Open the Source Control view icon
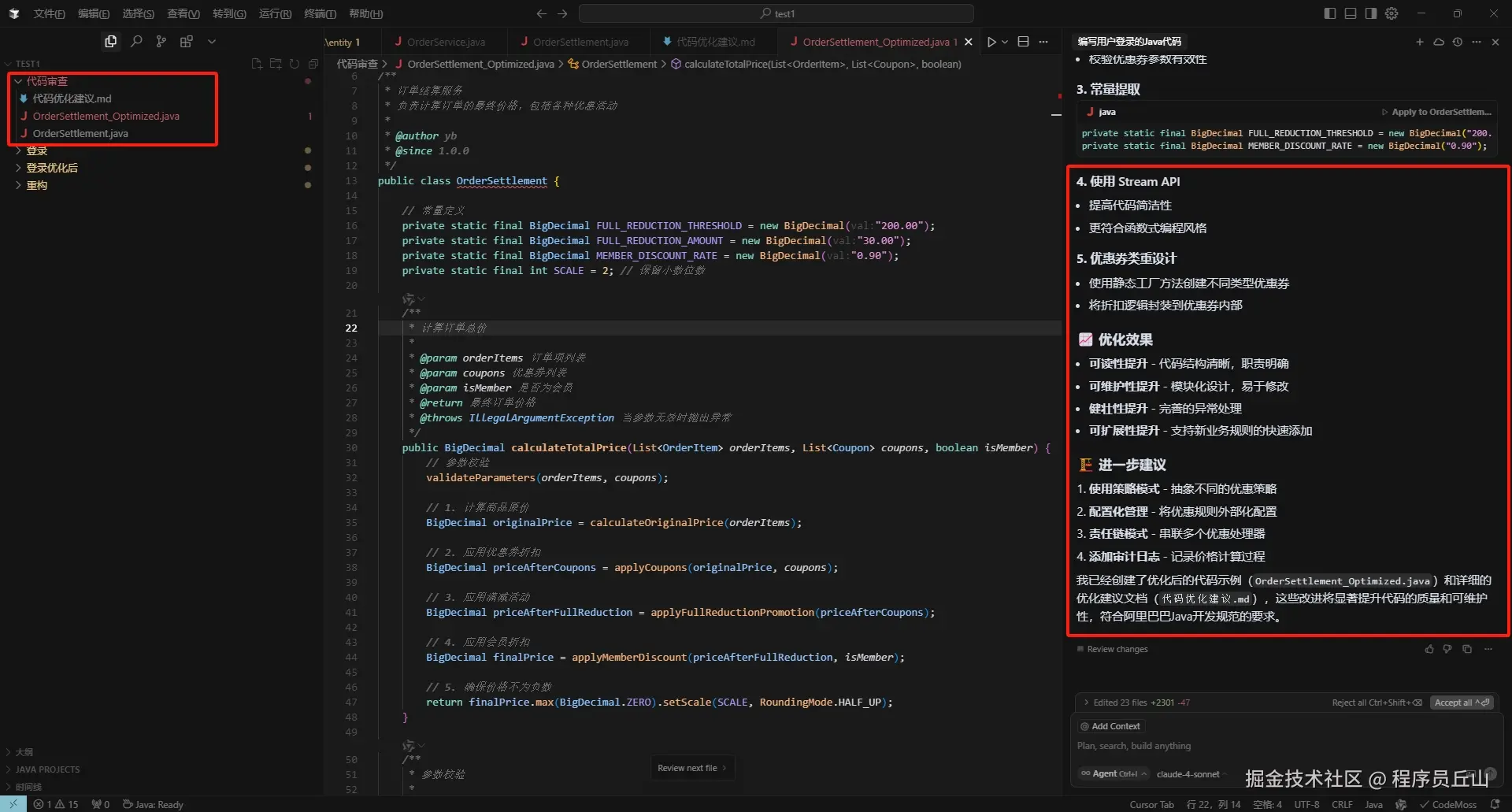Screen dimensions: 1512x812 pyautogui.click(x=161, y=42)
